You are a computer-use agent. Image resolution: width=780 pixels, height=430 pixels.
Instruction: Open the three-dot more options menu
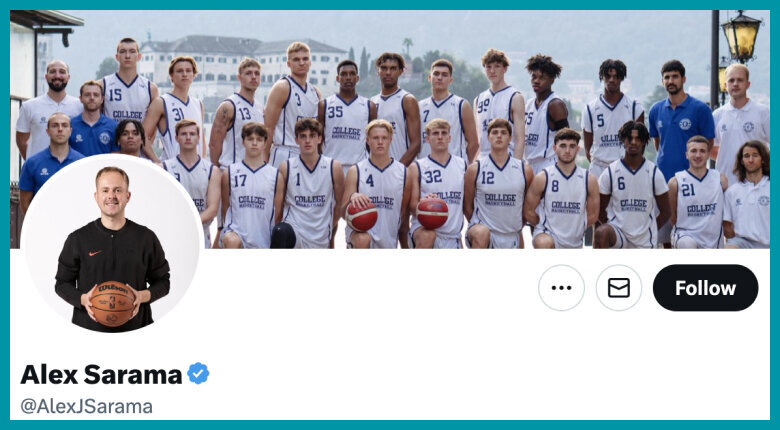point(561,288)
